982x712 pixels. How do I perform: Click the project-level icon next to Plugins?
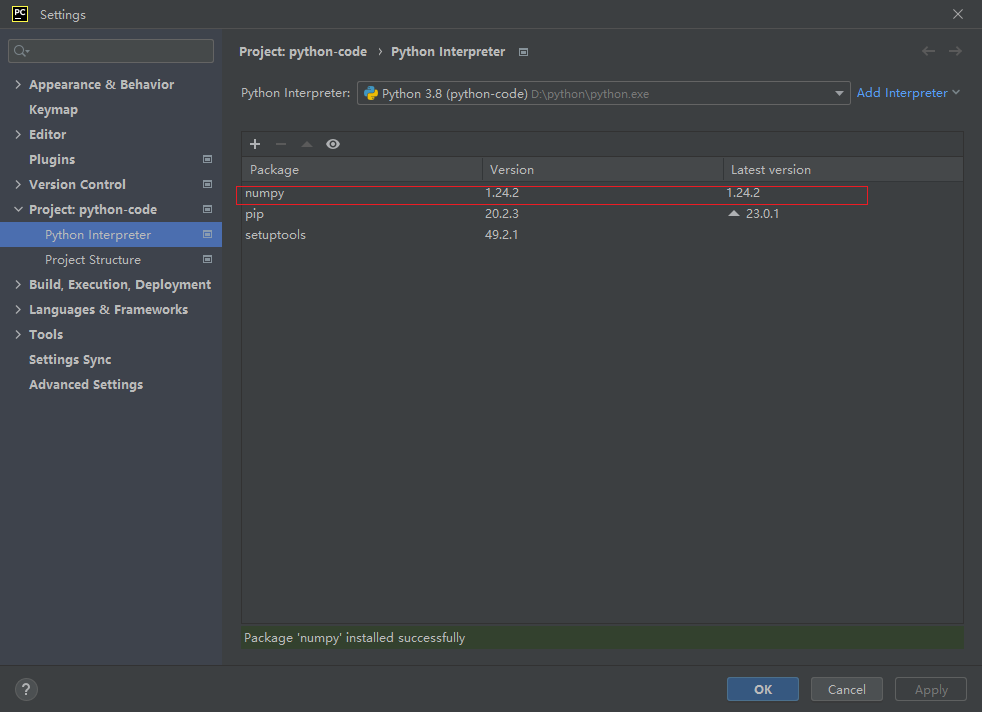pos(207,159)
